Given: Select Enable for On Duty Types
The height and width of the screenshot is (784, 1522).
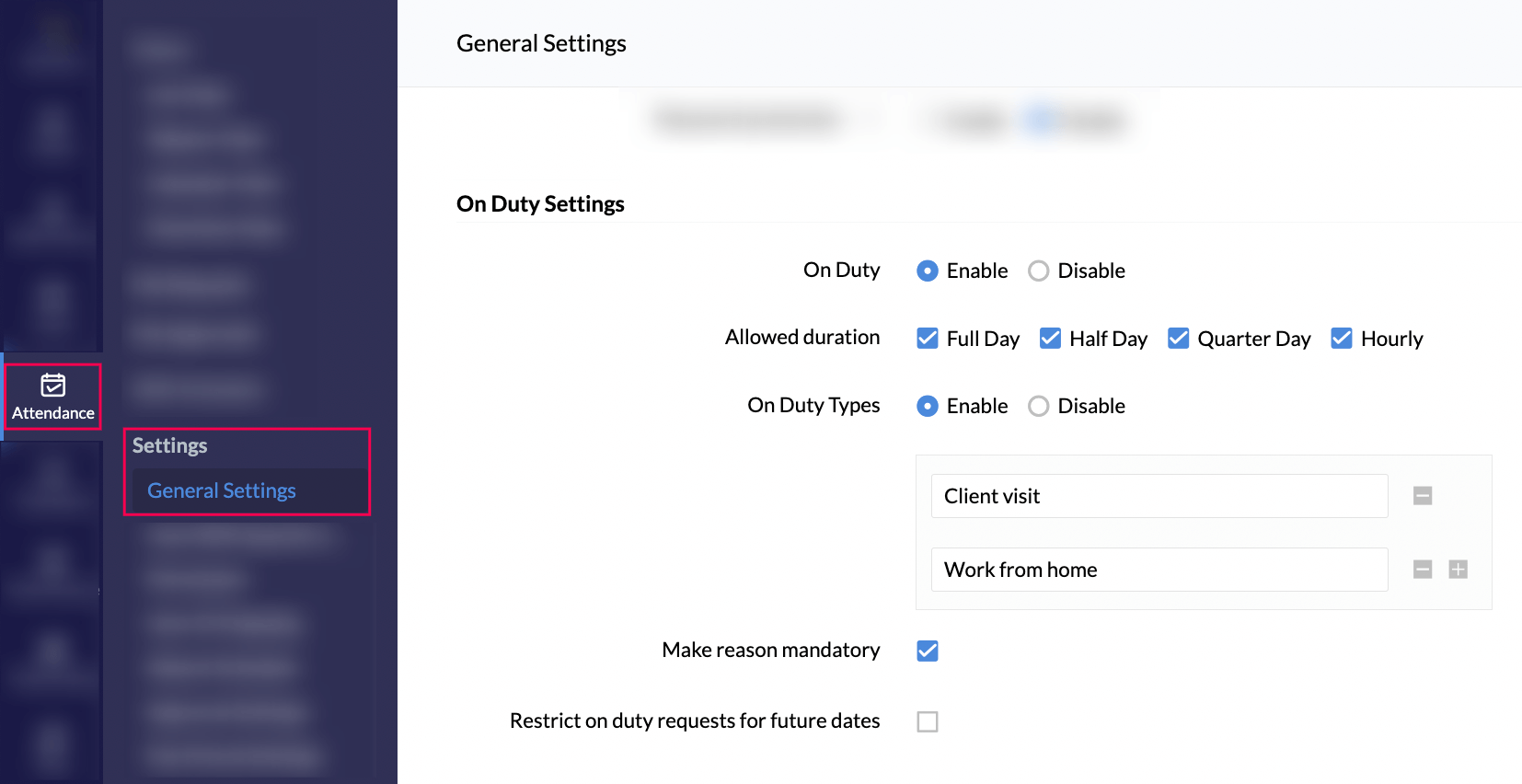Looking at the screenshot, I should (x=928, y=406).
